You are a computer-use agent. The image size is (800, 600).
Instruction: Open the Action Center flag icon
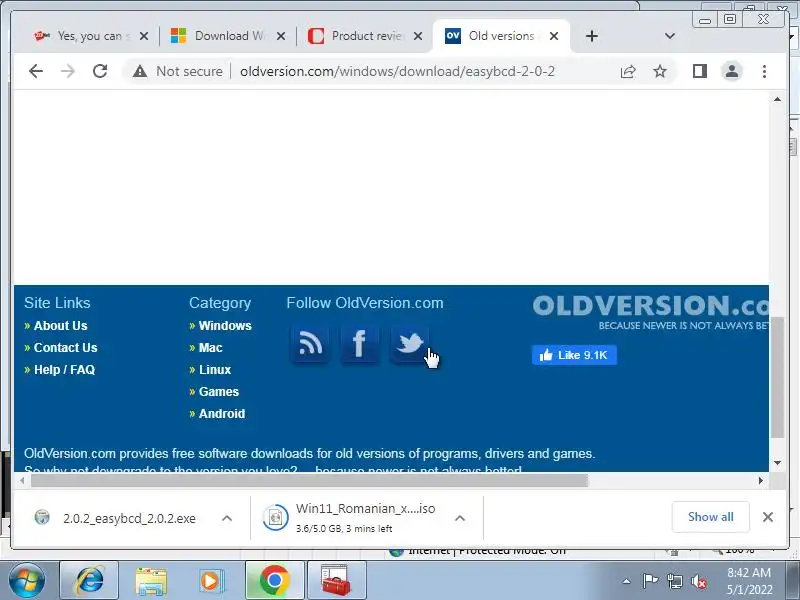tap(650, 581)
